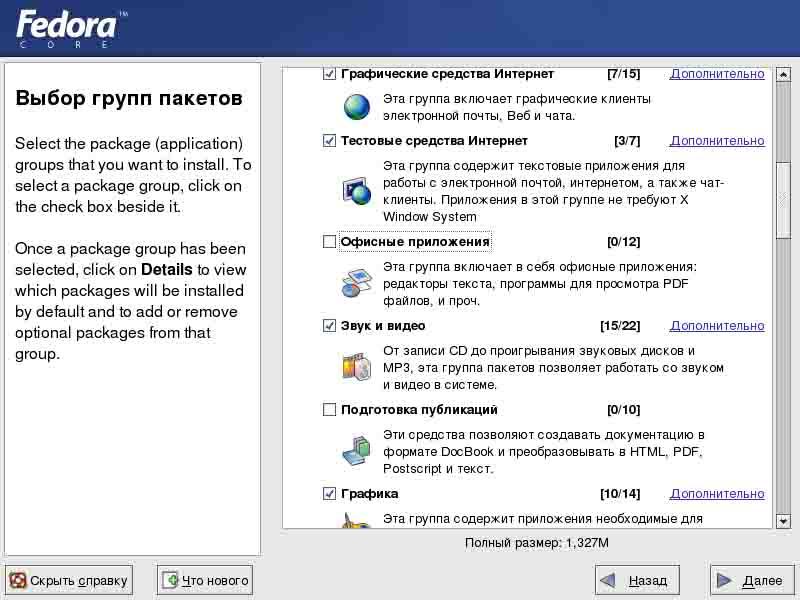Click the Звук и видео group icon
This screenshot has height=600, width=800.
pyautogui.click(x=357, y=367)
